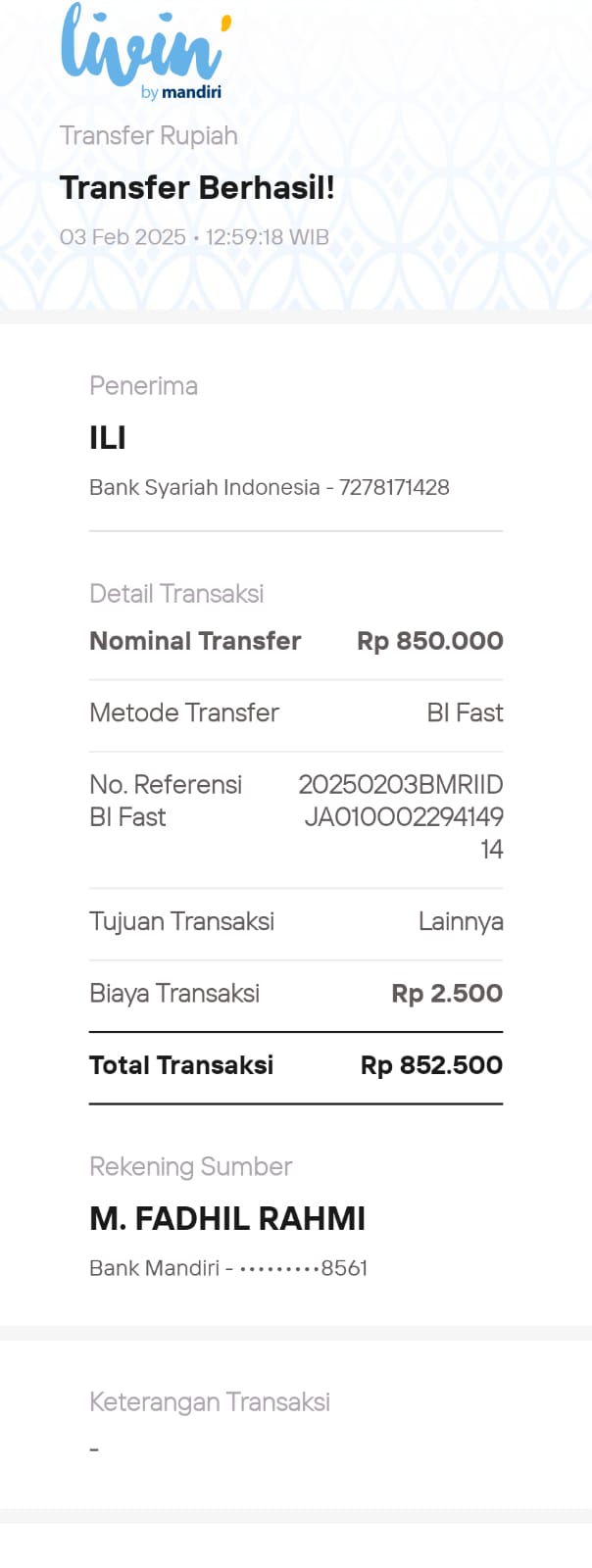Click the Nominal Transfer label
This screenshot has width=592, height=1568.
(x=195, y=641)
